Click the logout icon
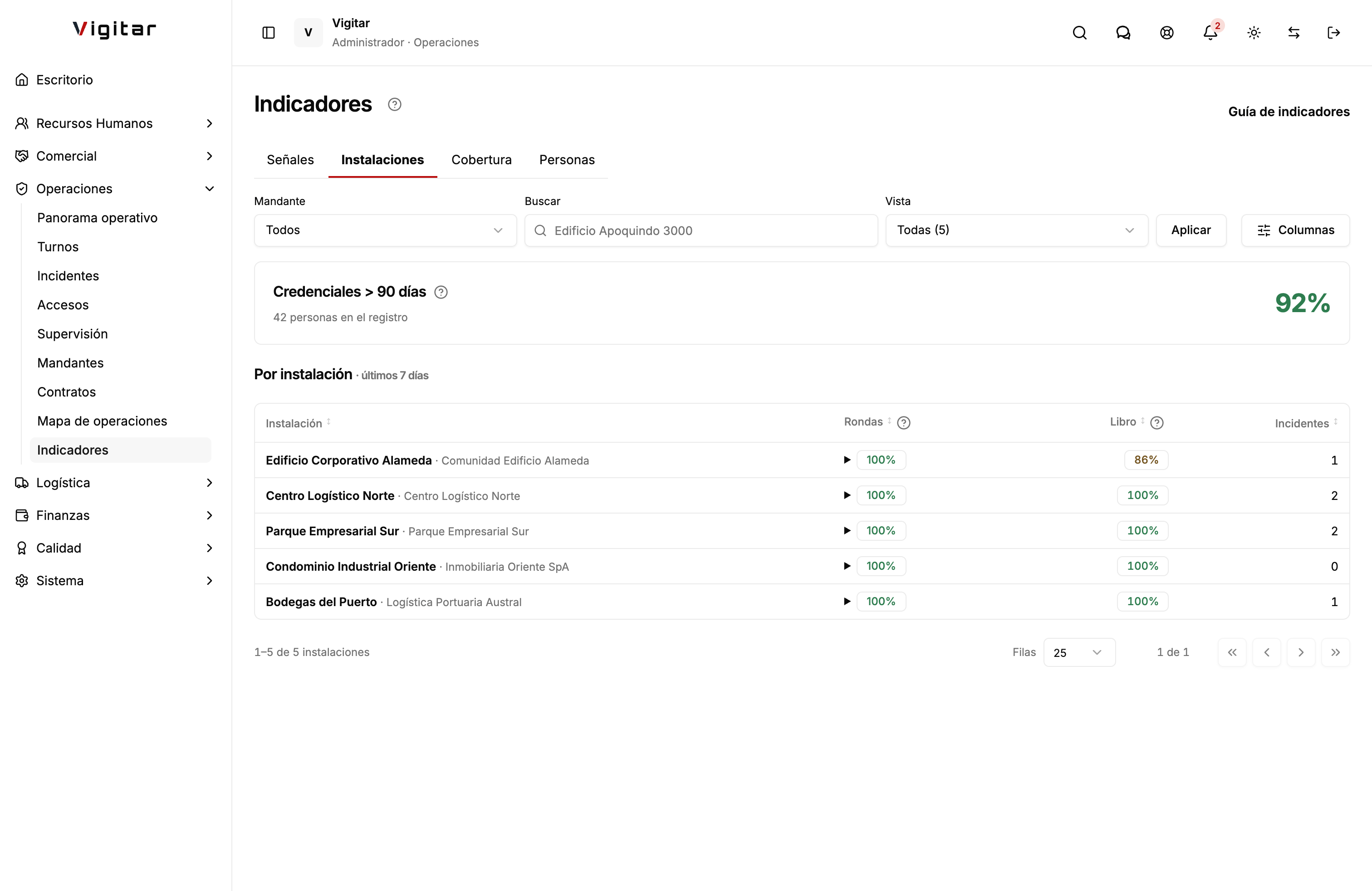1372x891 pixels. click(1333, 33)
